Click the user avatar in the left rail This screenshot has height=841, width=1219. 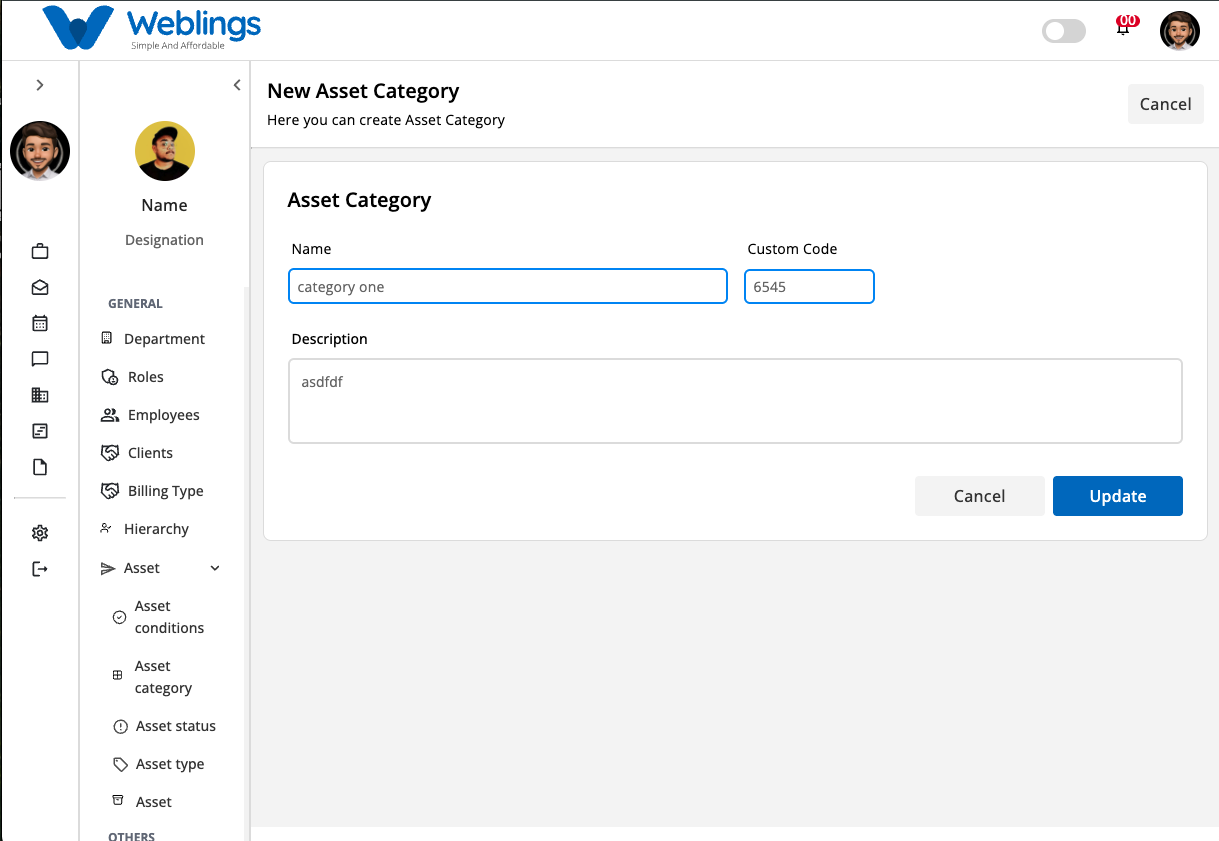point(40,151)
